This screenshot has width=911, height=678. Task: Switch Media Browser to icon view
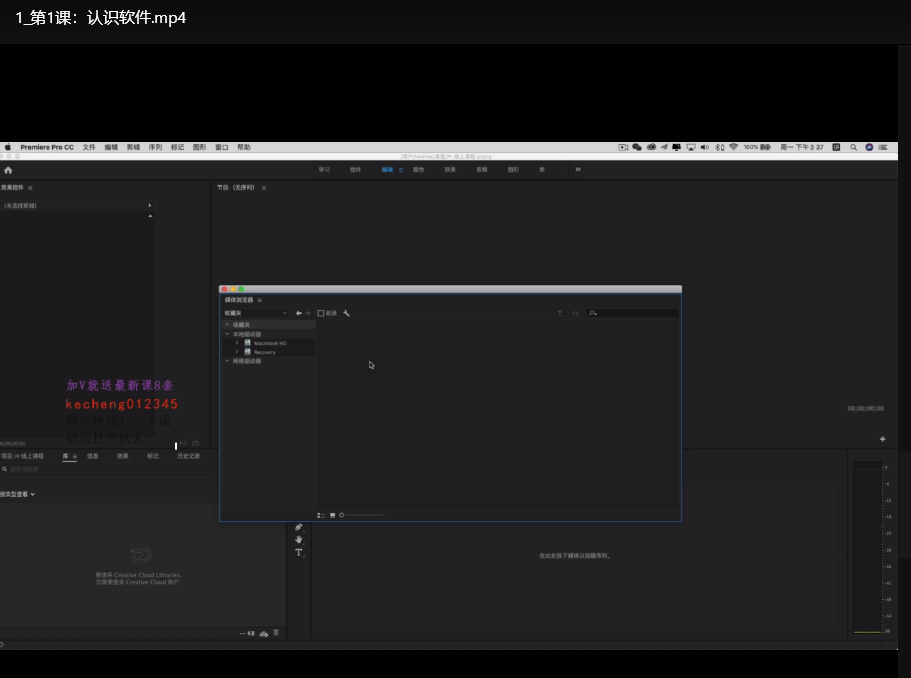(x=332, y=515)
